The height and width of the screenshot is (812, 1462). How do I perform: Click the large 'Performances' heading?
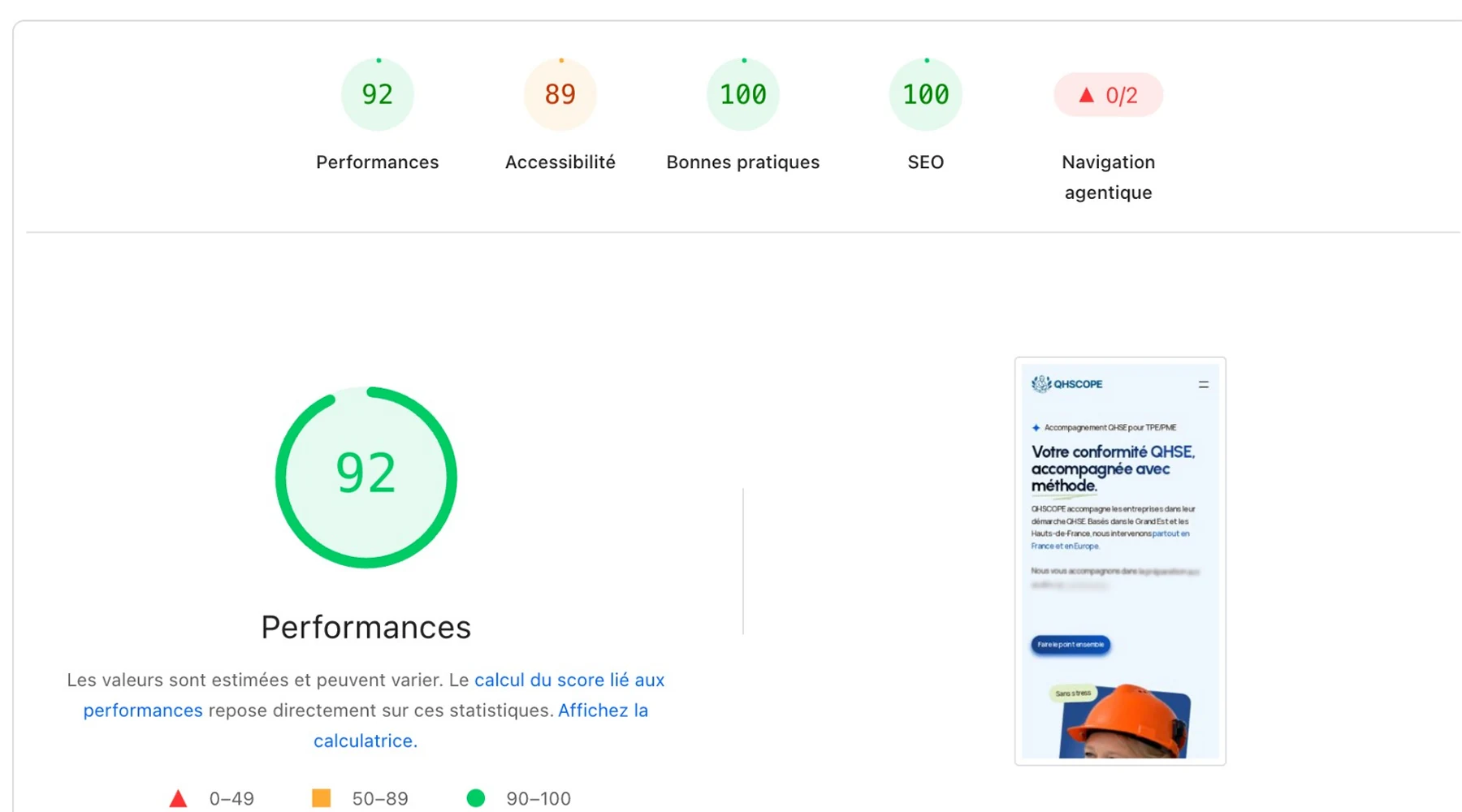[x=366, y=628]
